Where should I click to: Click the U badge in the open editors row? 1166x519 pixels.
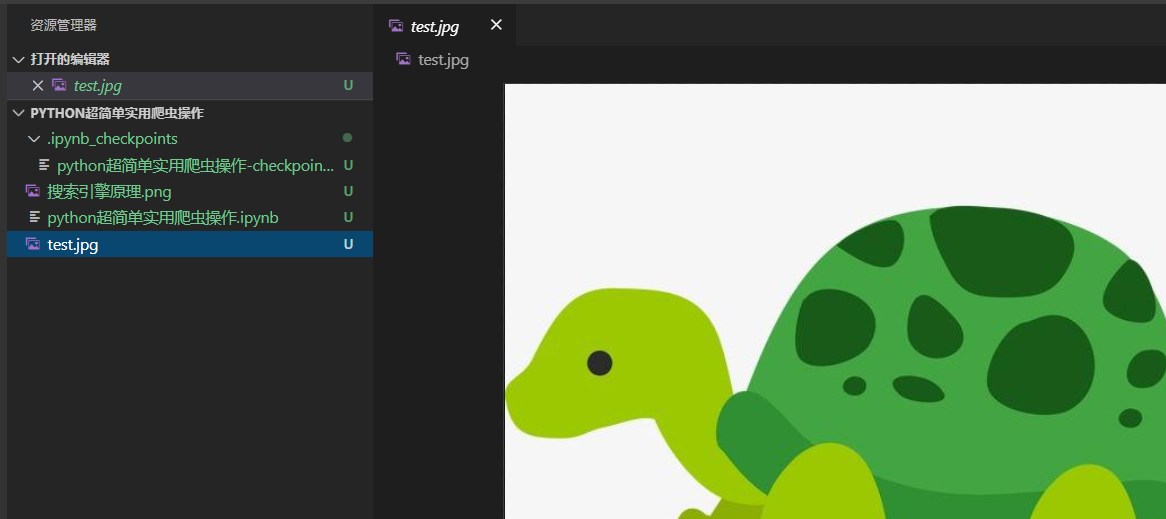pos(348,86)
